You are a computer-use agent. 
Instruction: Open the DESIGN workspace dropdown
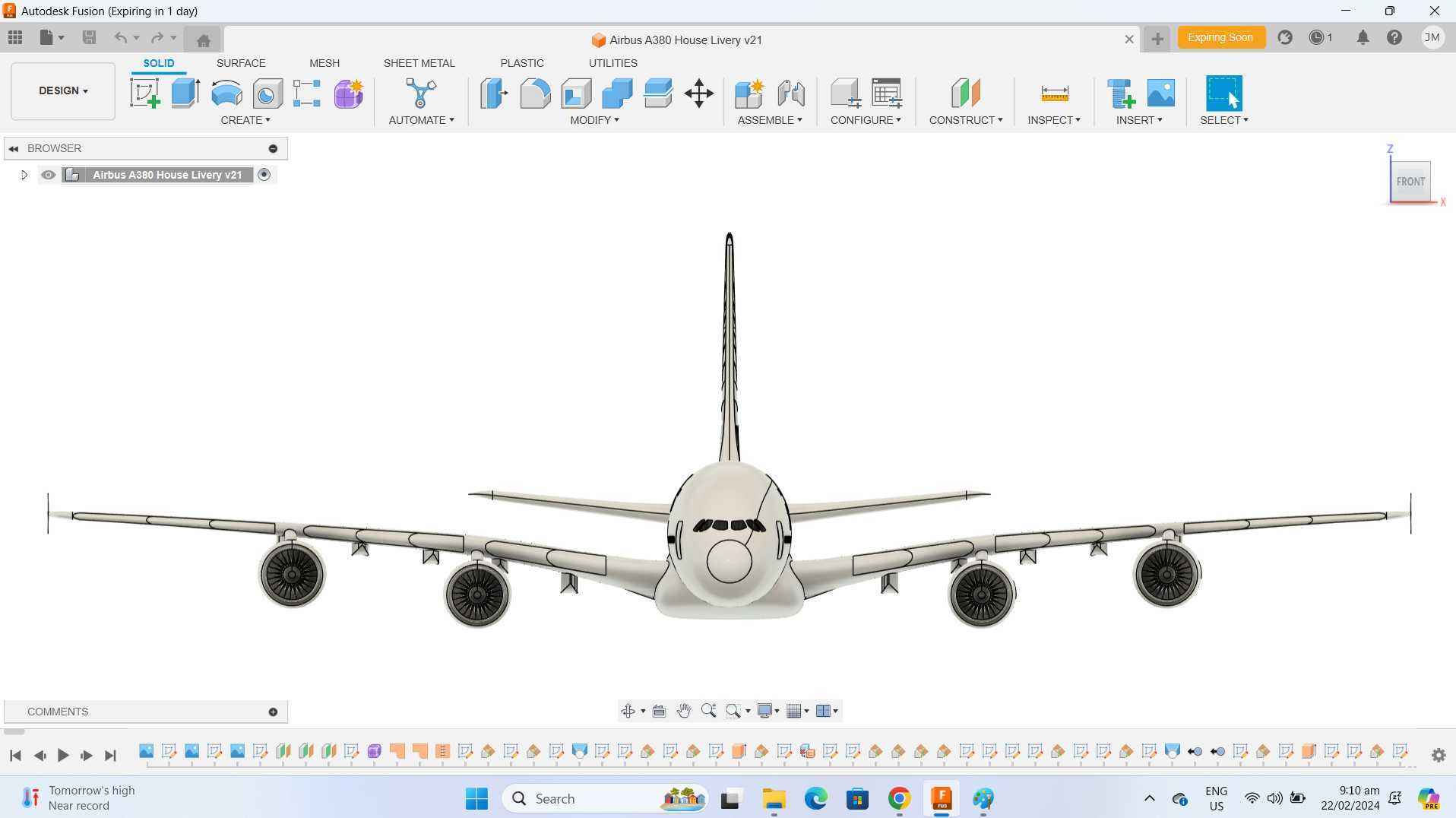pos(63,90)
